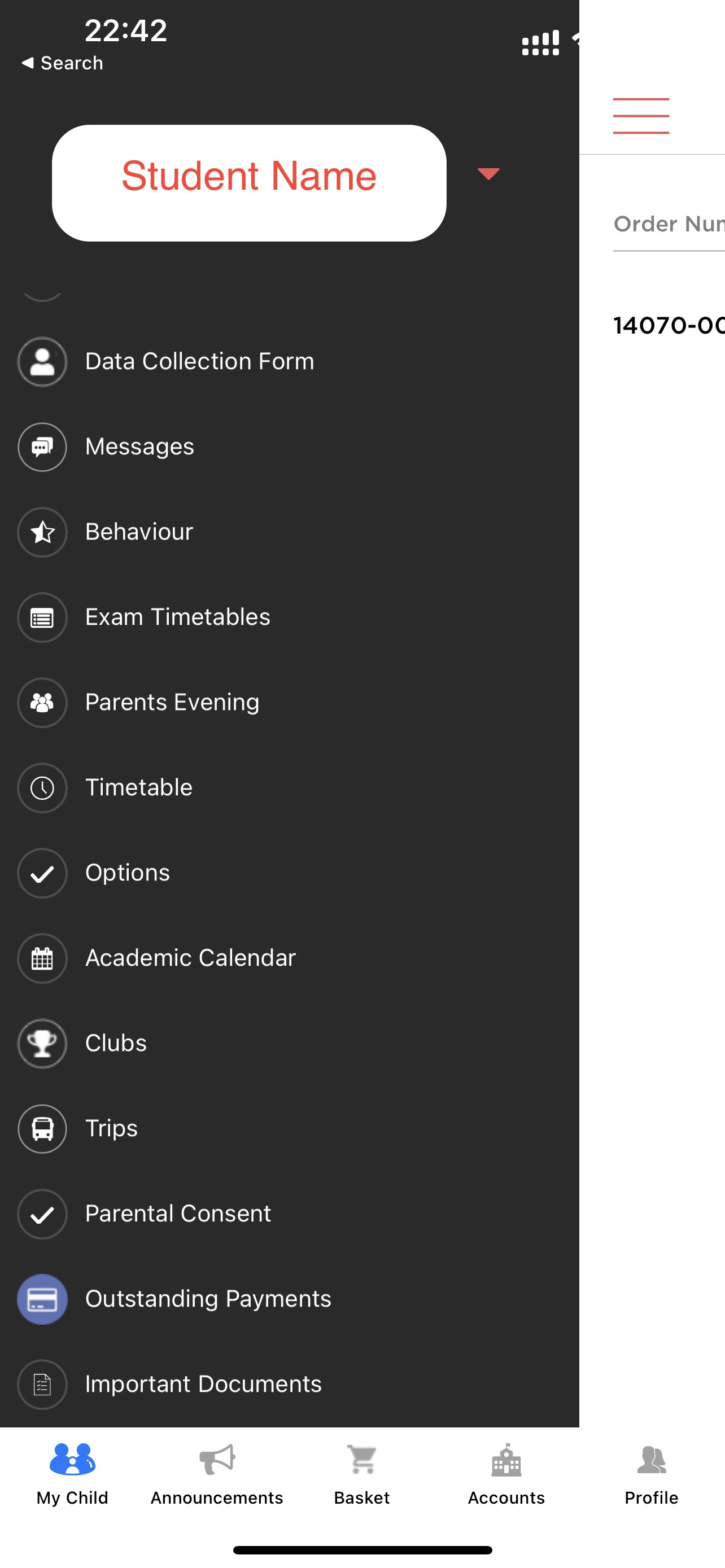Return to Search via back link

62,63
